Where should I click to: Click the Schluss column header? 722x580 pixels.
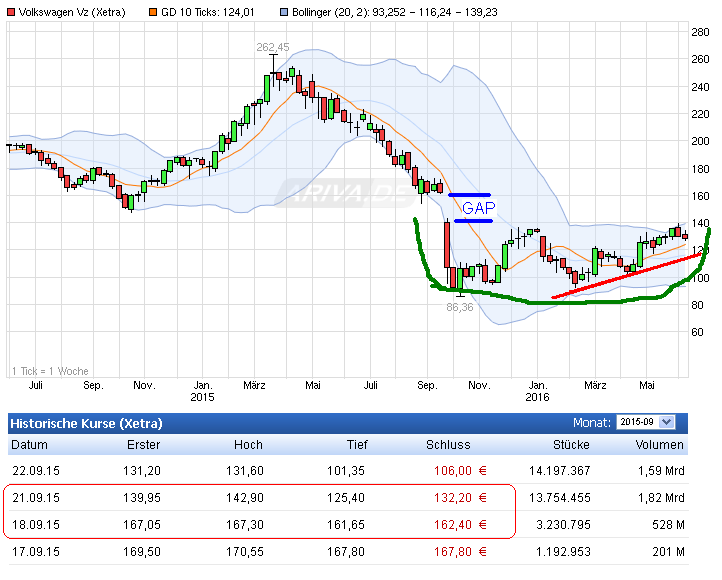tap(448, 445)
